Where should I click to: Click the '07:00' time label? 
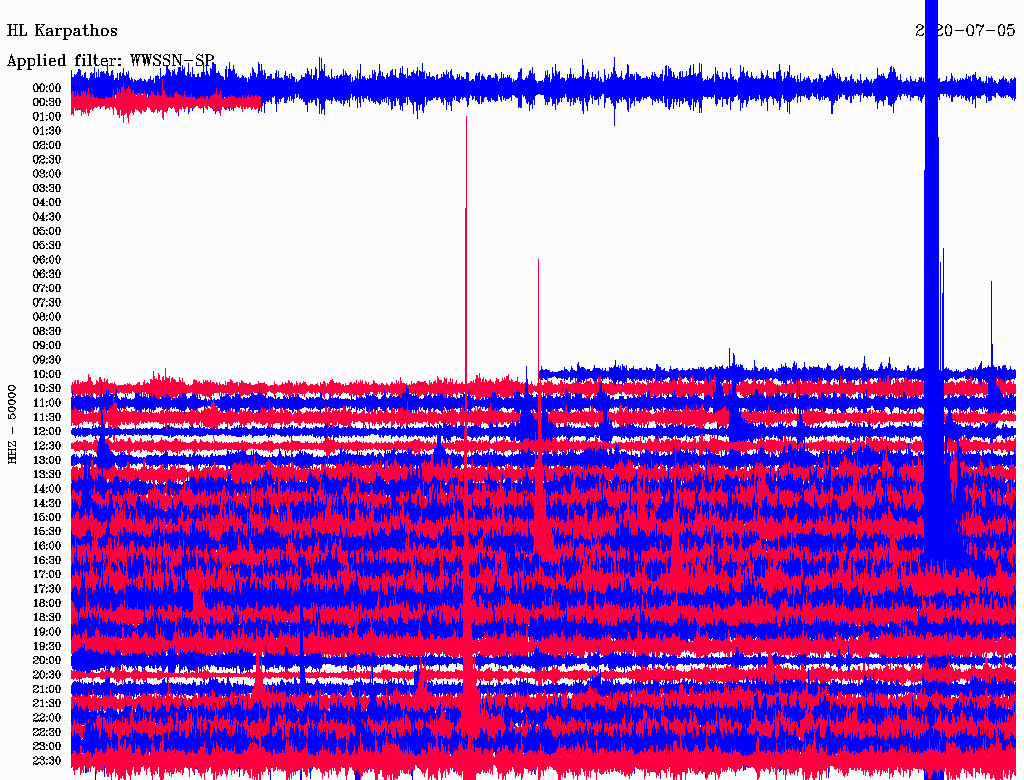[47, 288]
